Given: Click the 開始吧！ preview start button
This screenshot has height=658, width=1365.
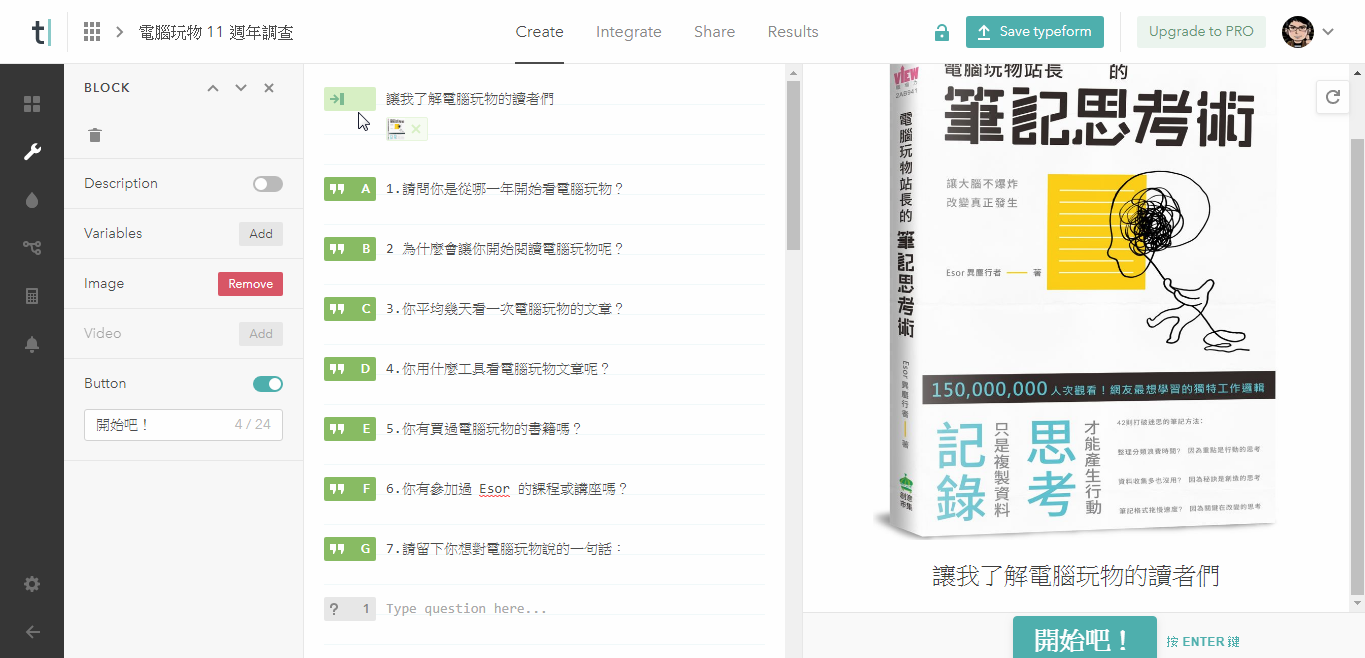Looking at the screenshot, I should point(1084,638).
